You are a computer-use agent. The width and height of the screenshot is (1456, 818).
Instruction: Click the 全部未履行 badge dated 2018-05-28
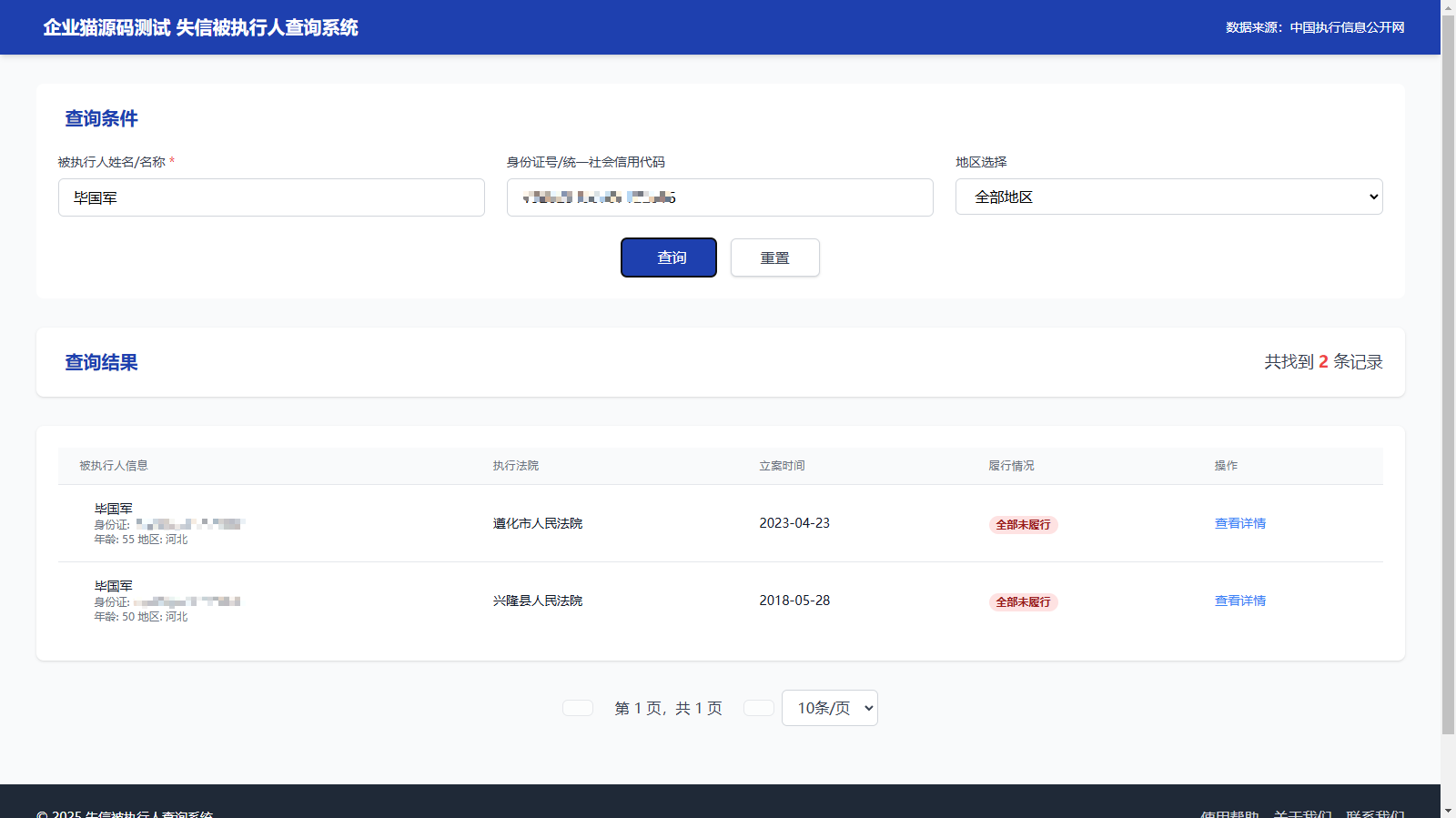pos(1023,601)
